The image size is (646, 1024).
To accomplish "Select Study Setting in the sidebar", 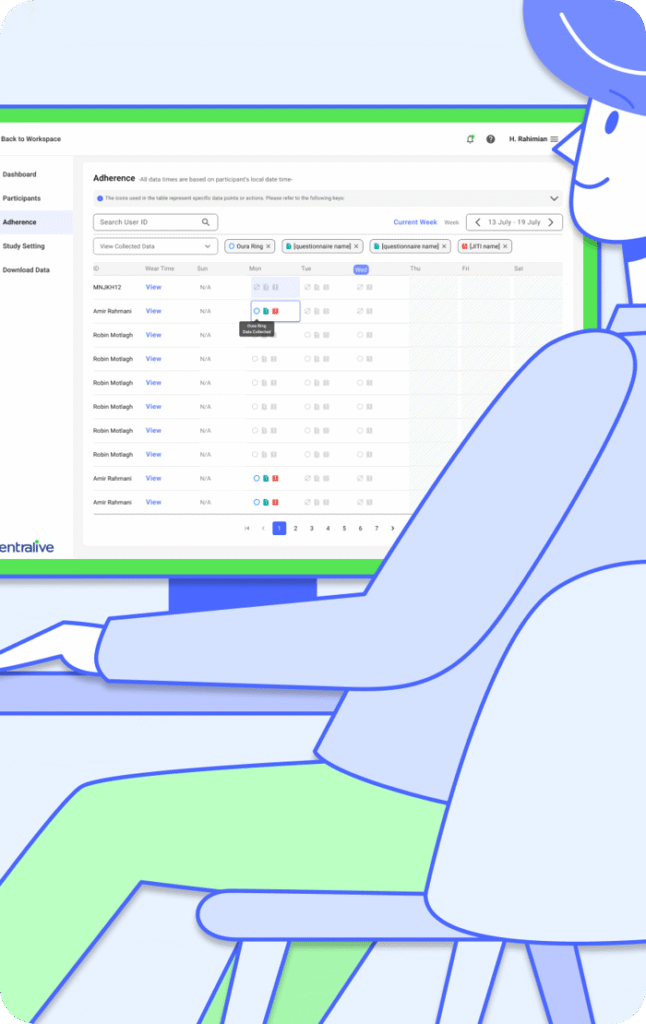I will point(23,246).
